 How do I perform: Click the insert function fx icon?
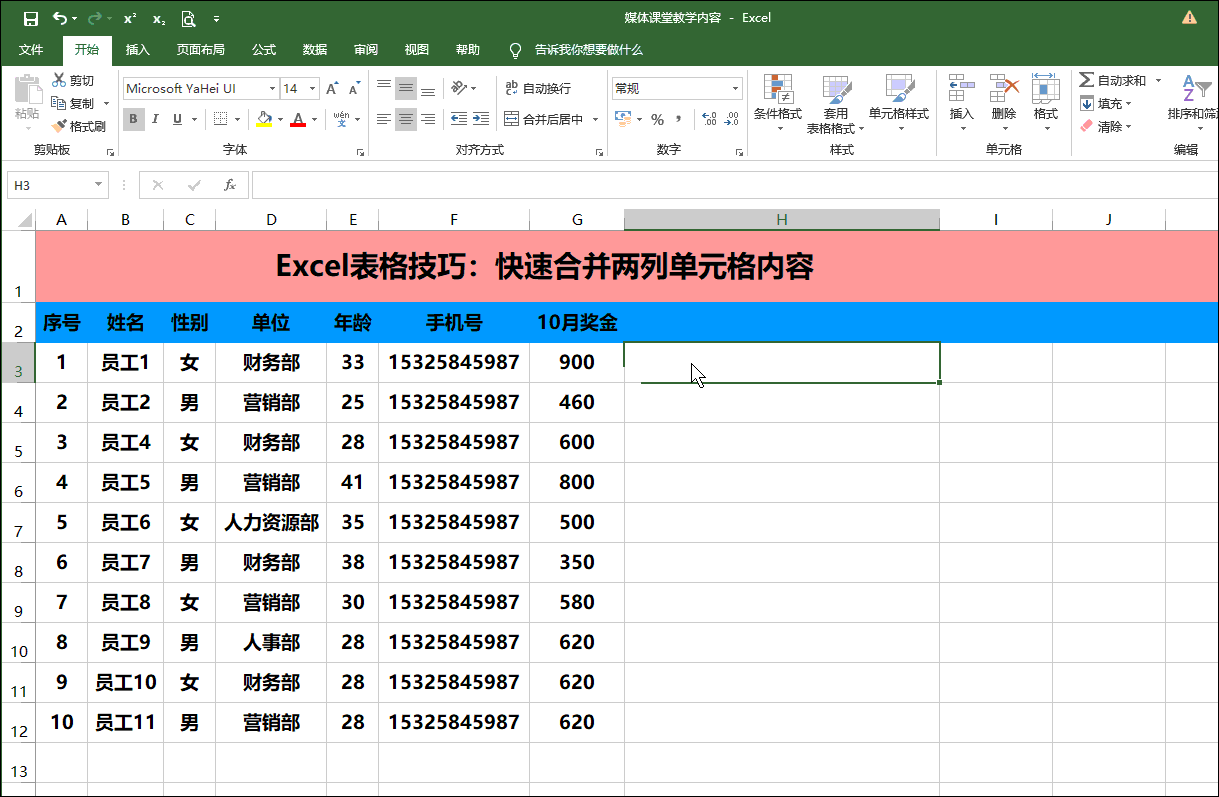click(229, 185)
